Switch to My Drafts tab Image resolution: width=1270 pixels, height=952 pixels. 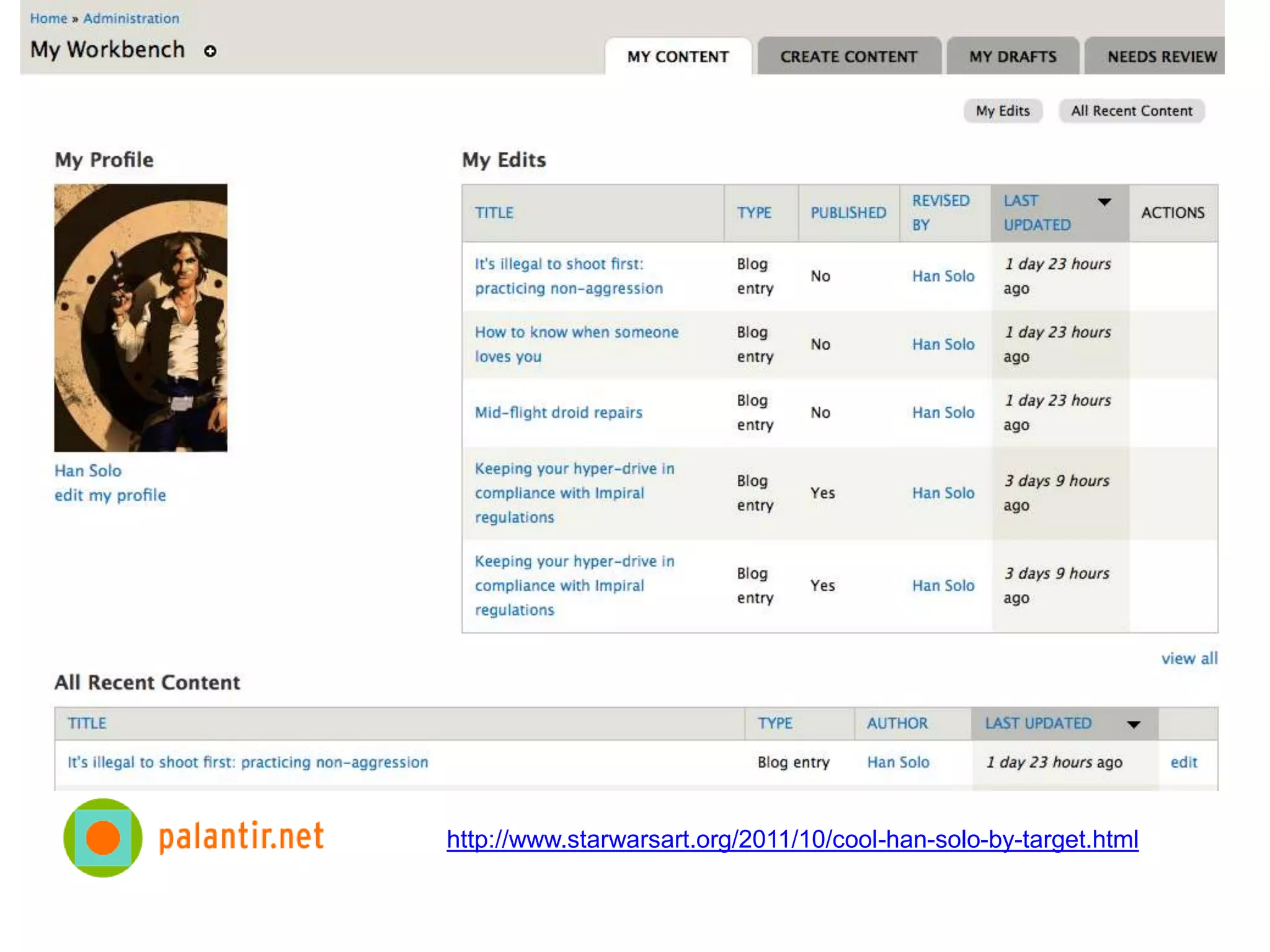pyautogui.click(x=1013, y=57)
